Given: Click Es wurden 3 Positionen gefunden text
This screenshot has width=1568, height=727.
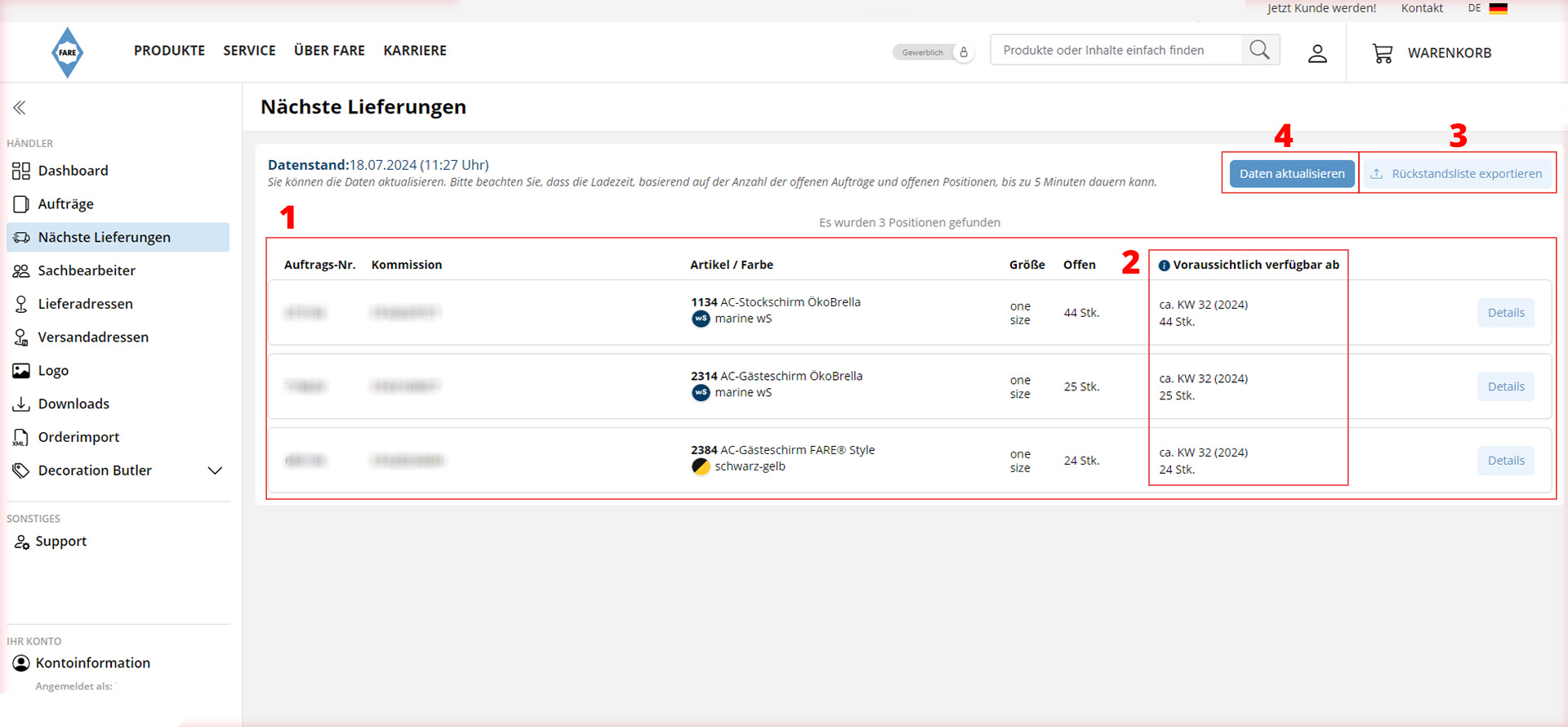Looking at the screenshot, I should point(909,222).
